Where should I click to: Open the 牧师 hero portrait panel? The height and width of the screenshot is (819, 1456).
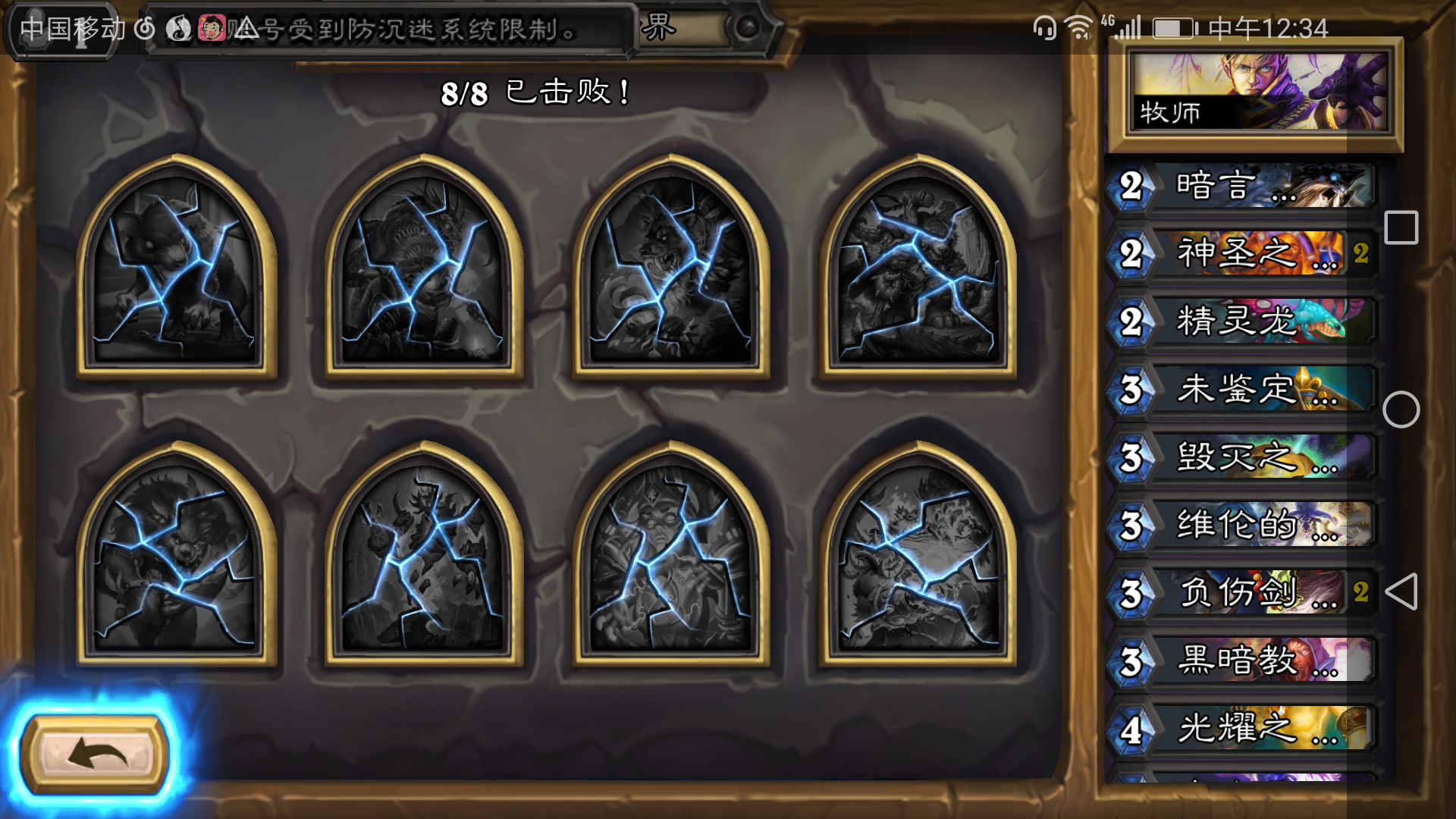[1257, 93]
